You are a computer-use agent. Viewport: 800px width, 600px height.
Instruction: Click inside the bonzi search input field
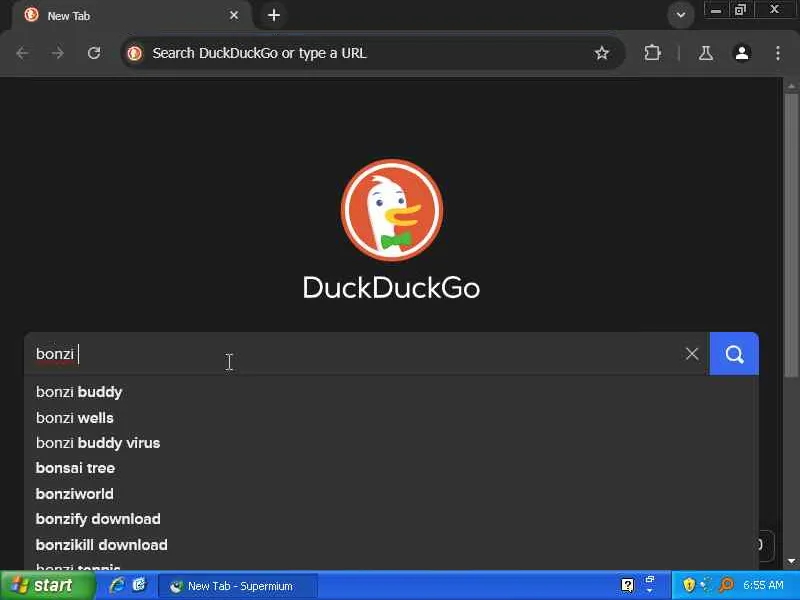[352, 354]
